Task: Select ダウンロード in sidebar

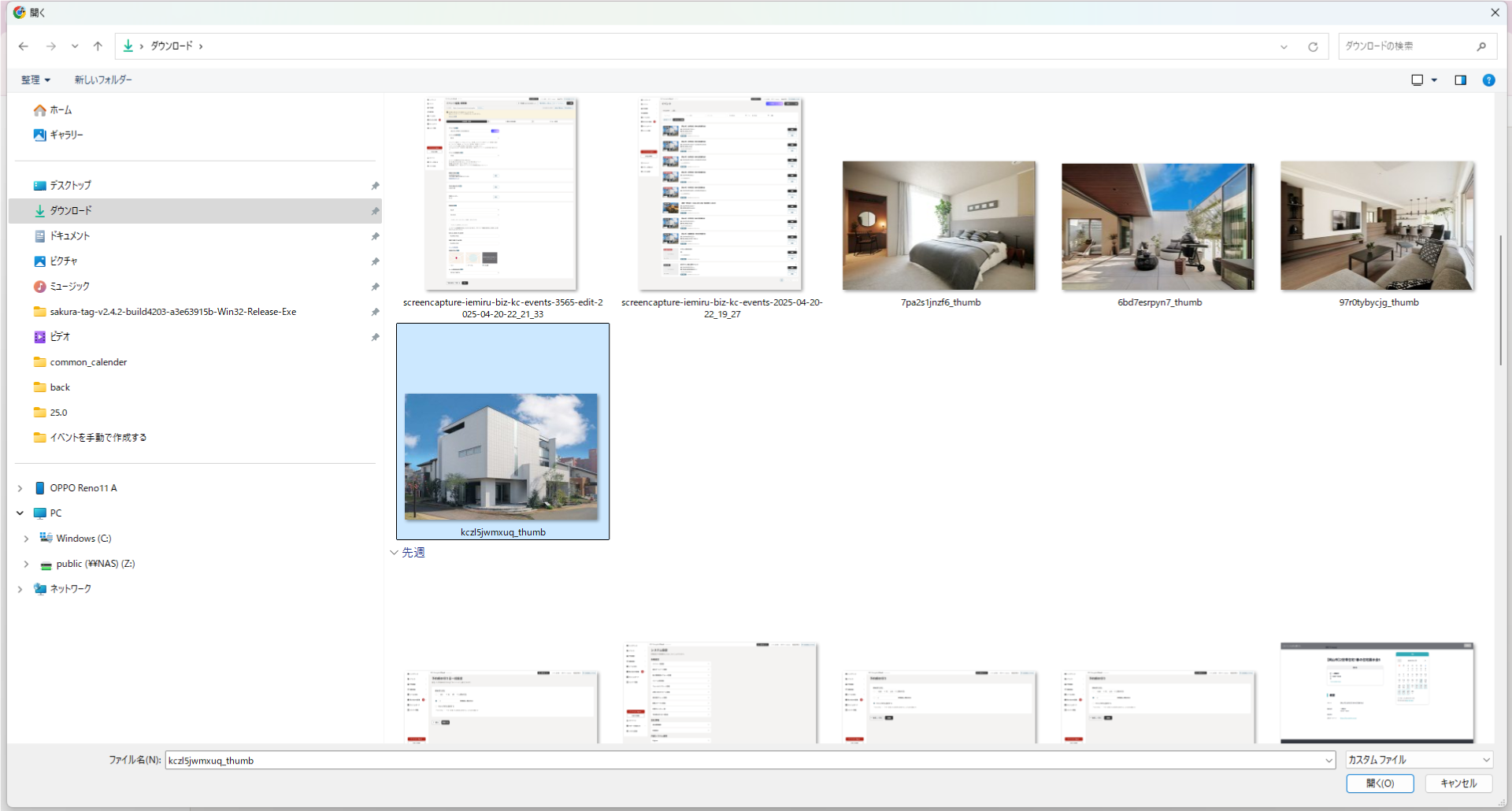Action: click(195, 211)
